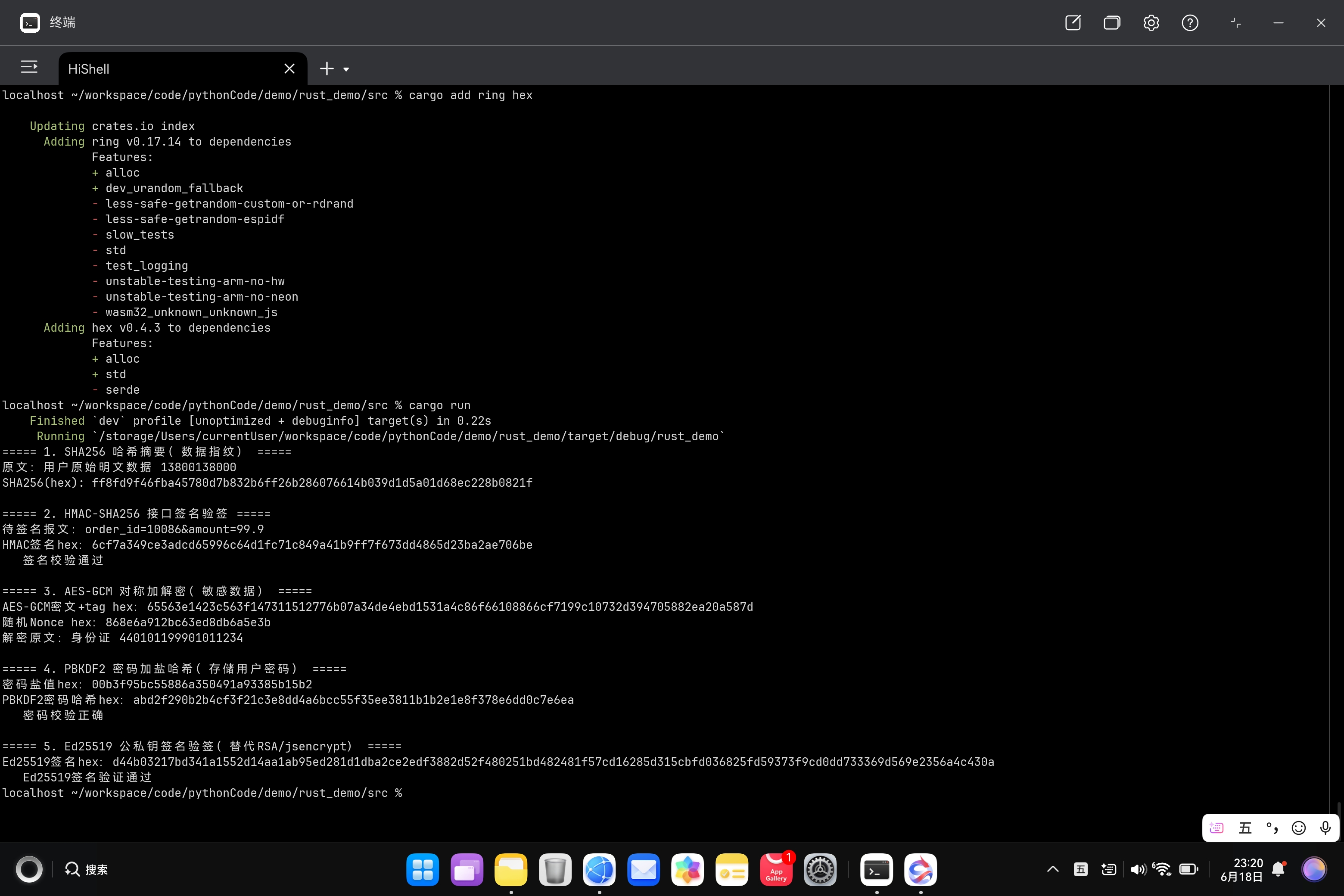Screen dimensions: 1344x896
Task: Click the terminal app icon in title bar
Action: [30, 23]
